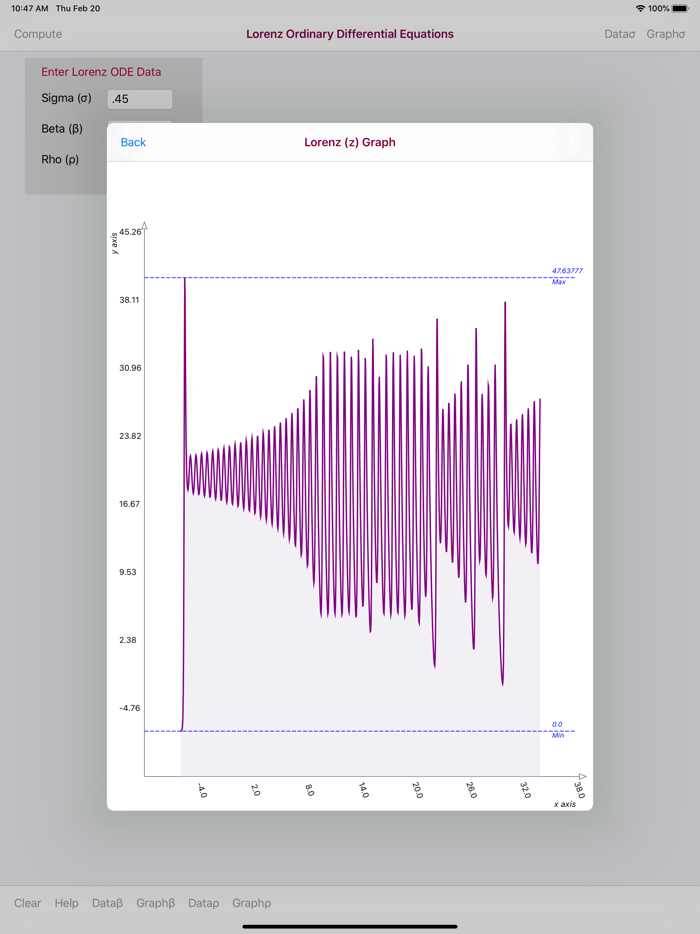Click the y-axis tick 16.67

click(x=129, y=504)
